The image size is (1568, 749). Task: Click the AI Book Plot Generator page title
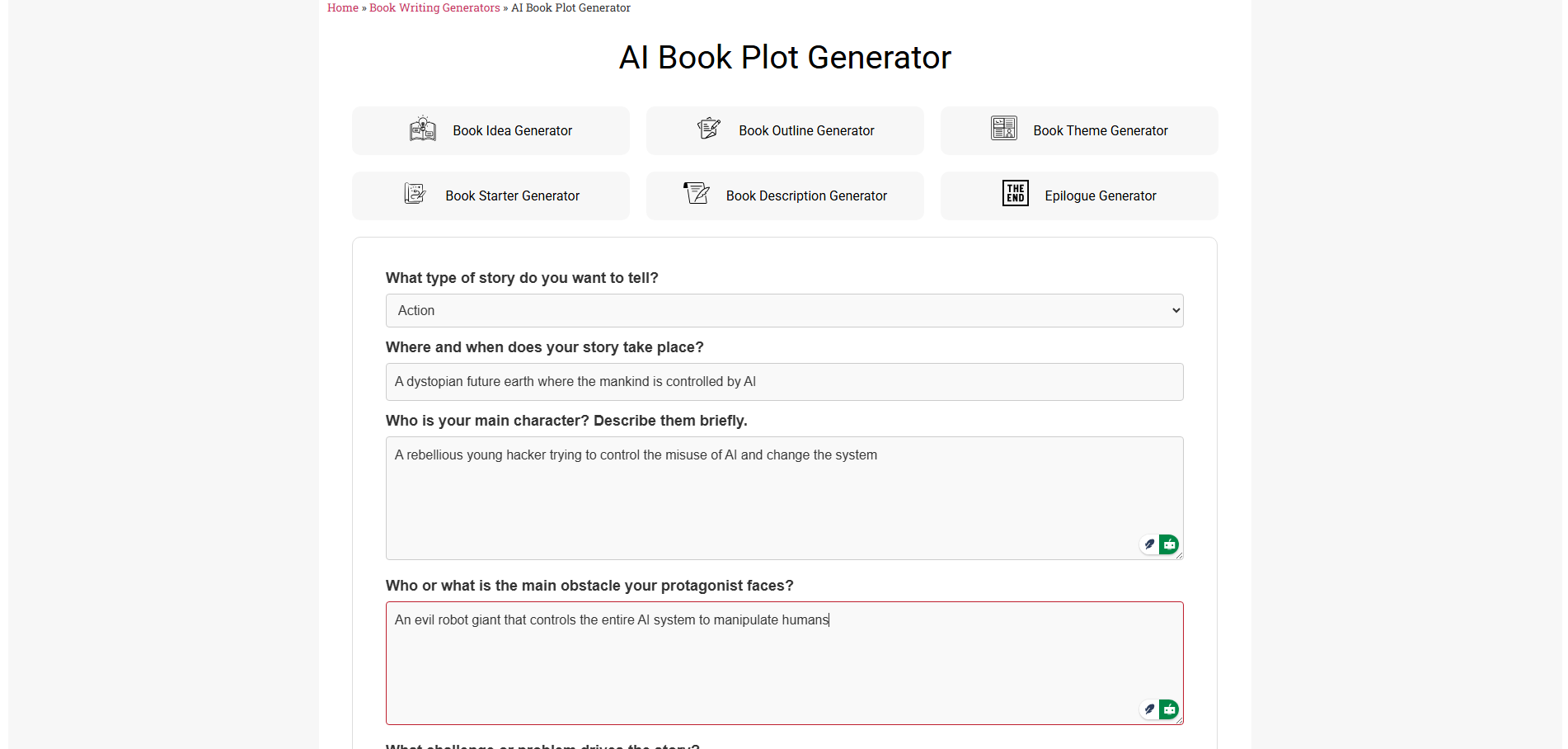[784, 57]
